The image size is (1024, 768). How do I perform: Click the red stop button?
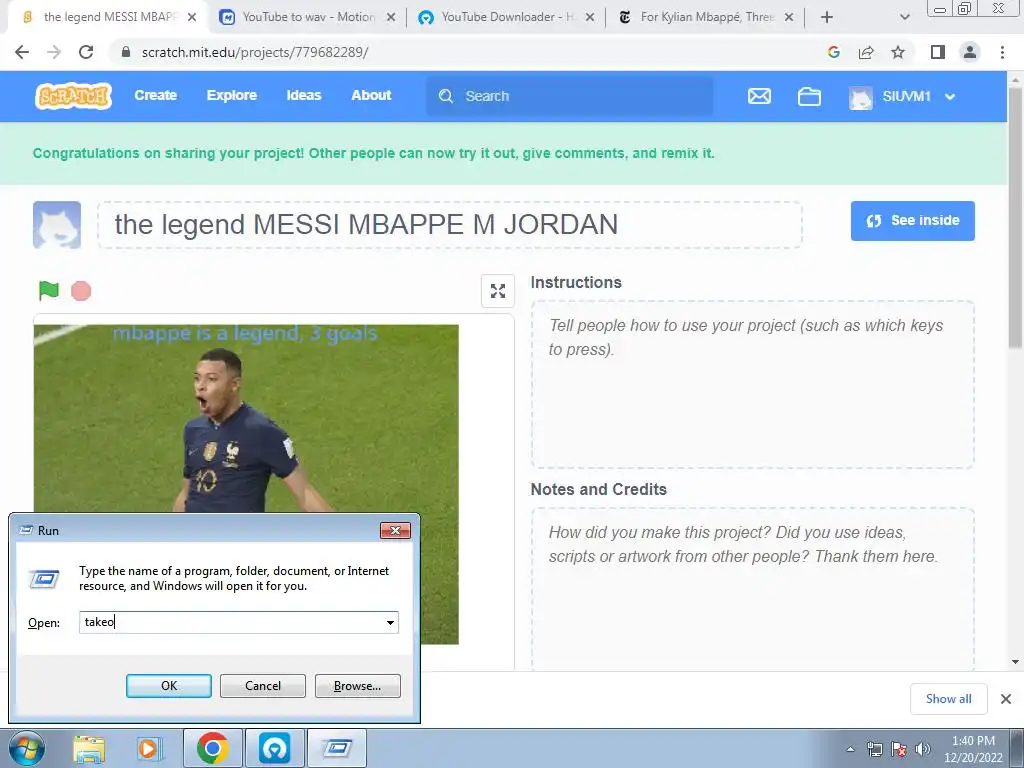(x=81, y=291)
